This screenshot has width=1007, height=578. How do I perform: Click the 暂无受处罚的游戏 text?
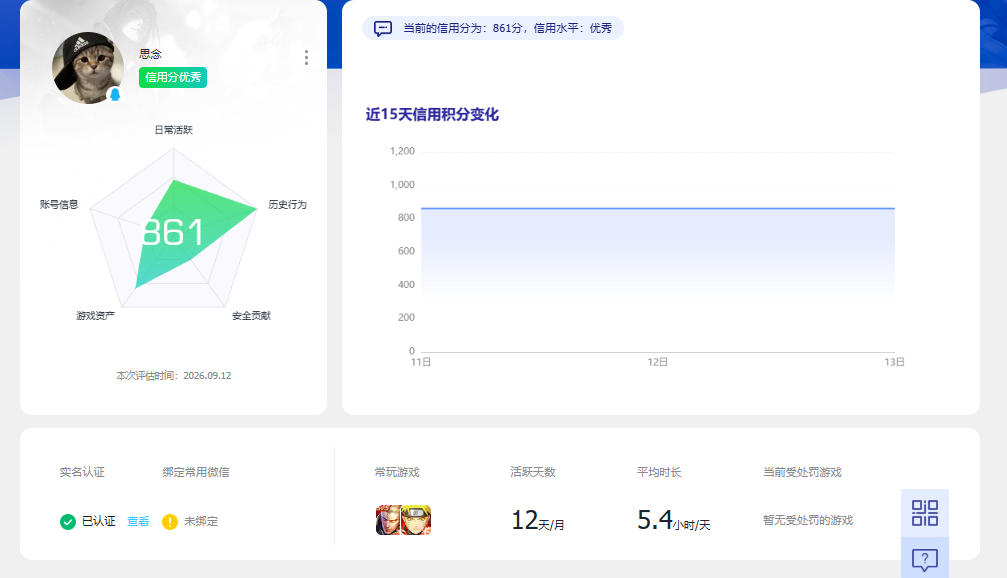coord(808,520)
